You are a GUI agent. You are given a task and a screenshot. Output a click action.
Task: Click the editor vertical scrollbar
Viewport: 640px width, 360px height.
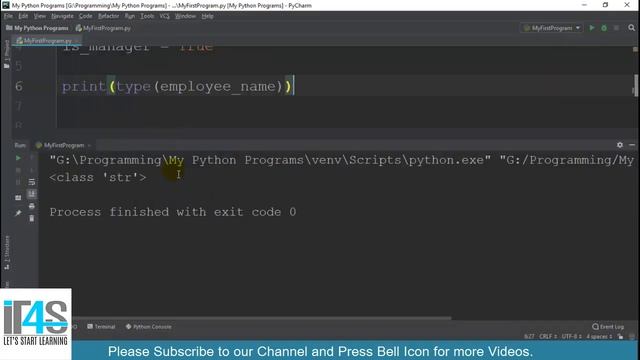click(x=636, y=86)
